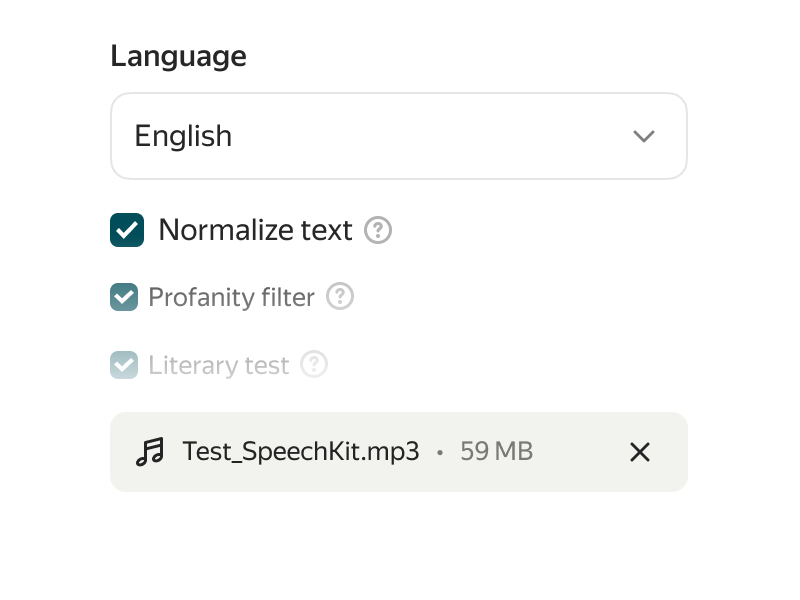800x600 pixels.
Task: Open the Profanity filter help tooltip icon
Action: (340, 297)
